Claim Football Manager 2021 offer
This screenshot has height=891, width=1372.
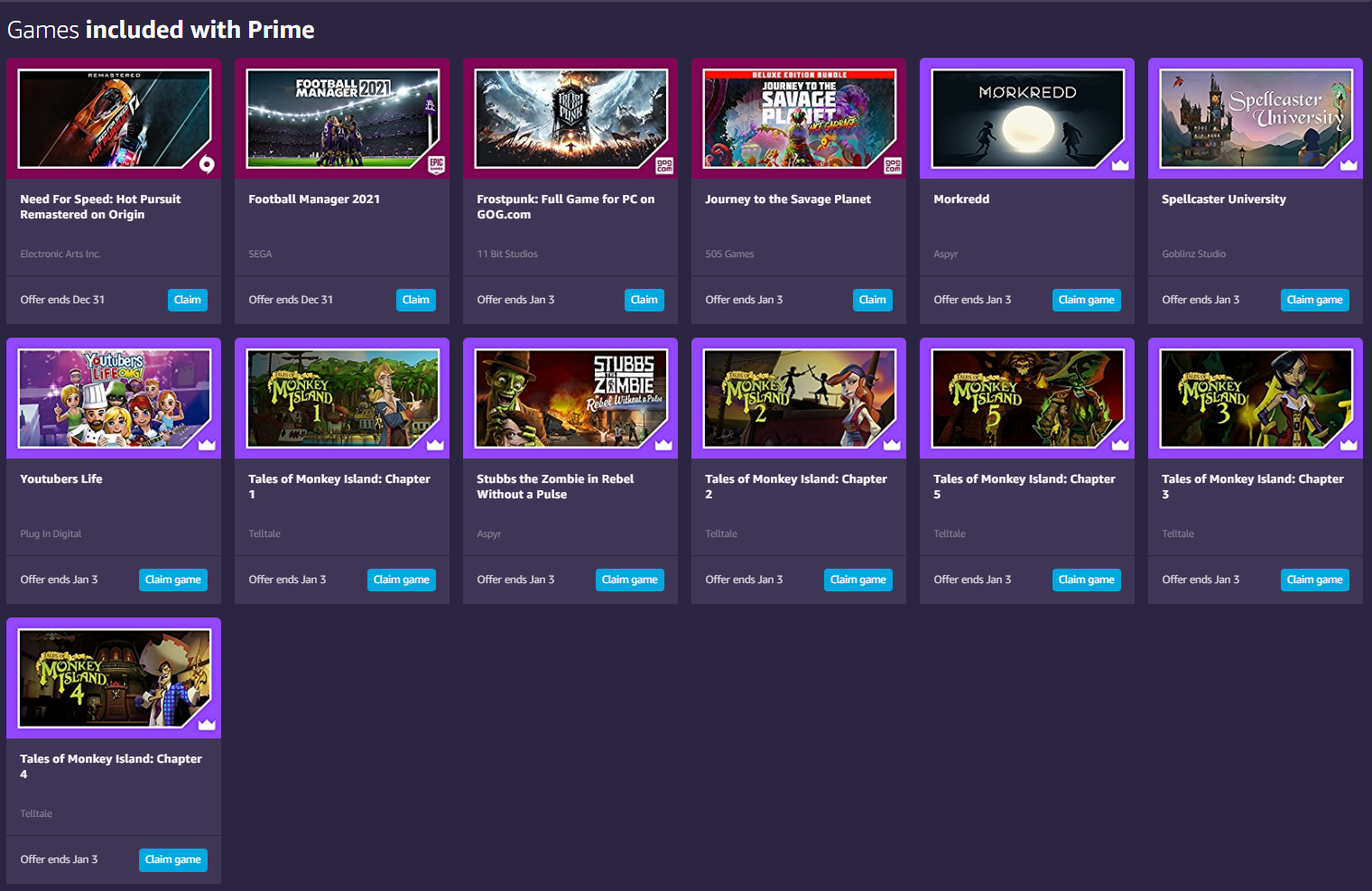416,300
